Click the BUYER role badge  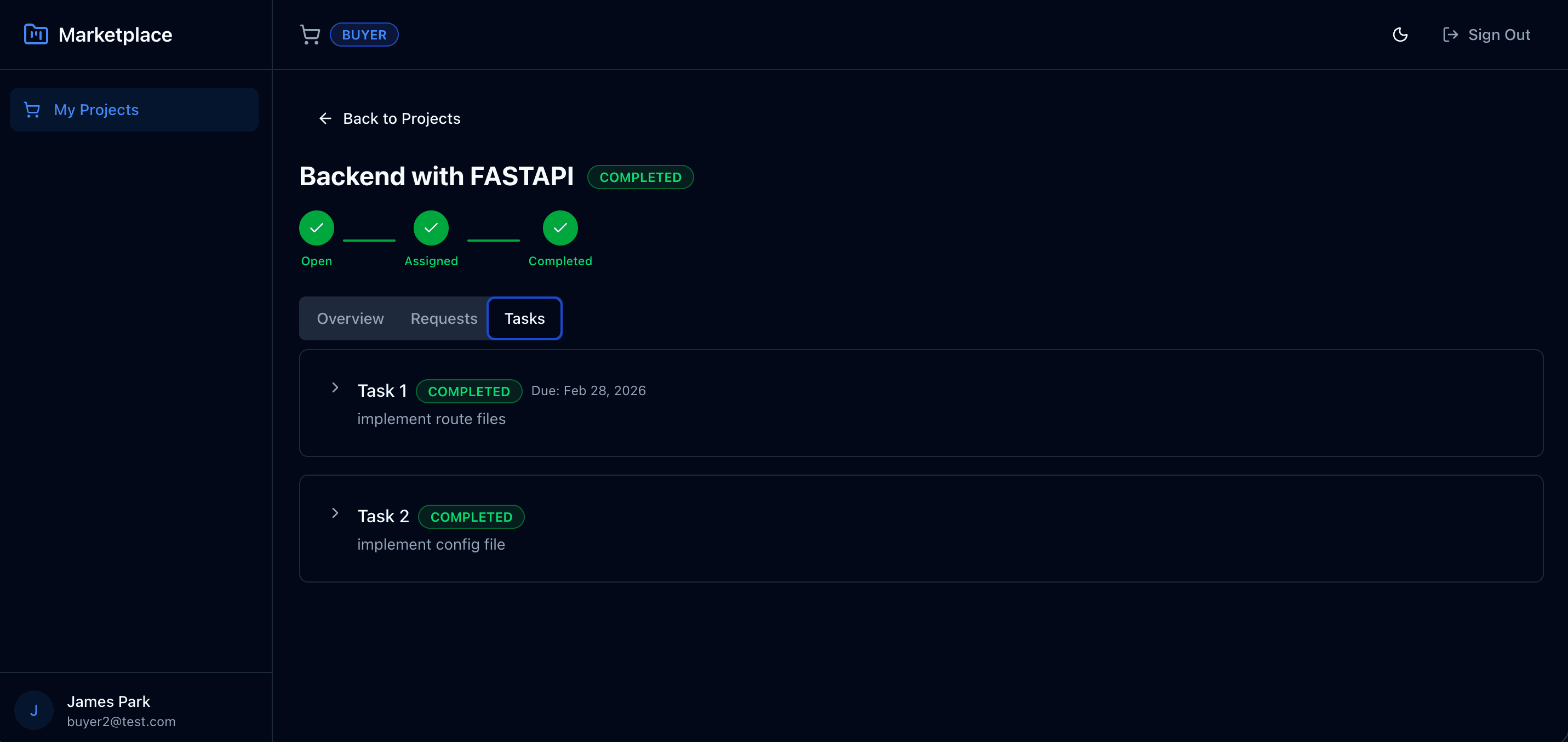point(364,35)
